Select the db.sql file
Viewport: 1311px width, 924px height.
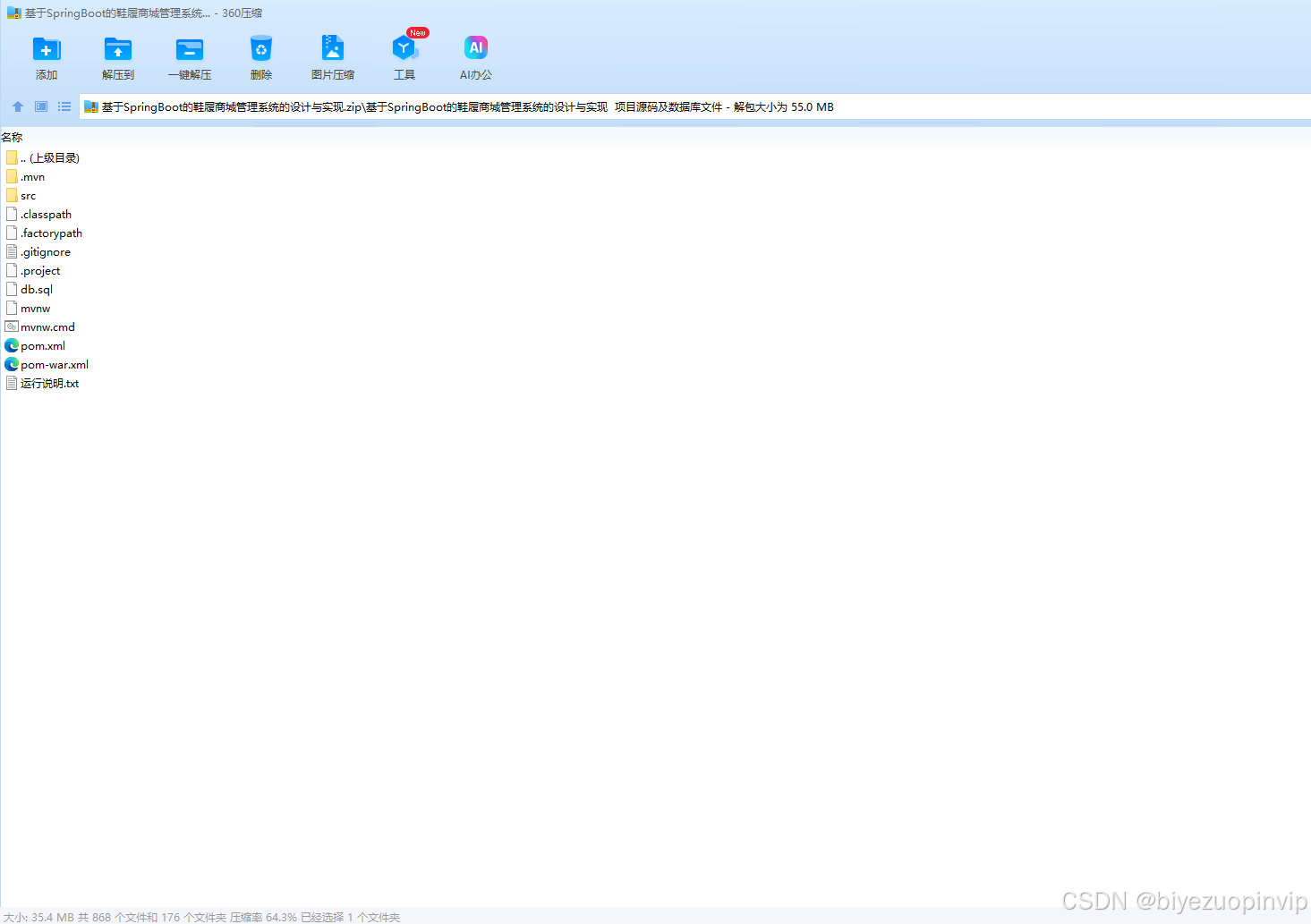[30, 290]
